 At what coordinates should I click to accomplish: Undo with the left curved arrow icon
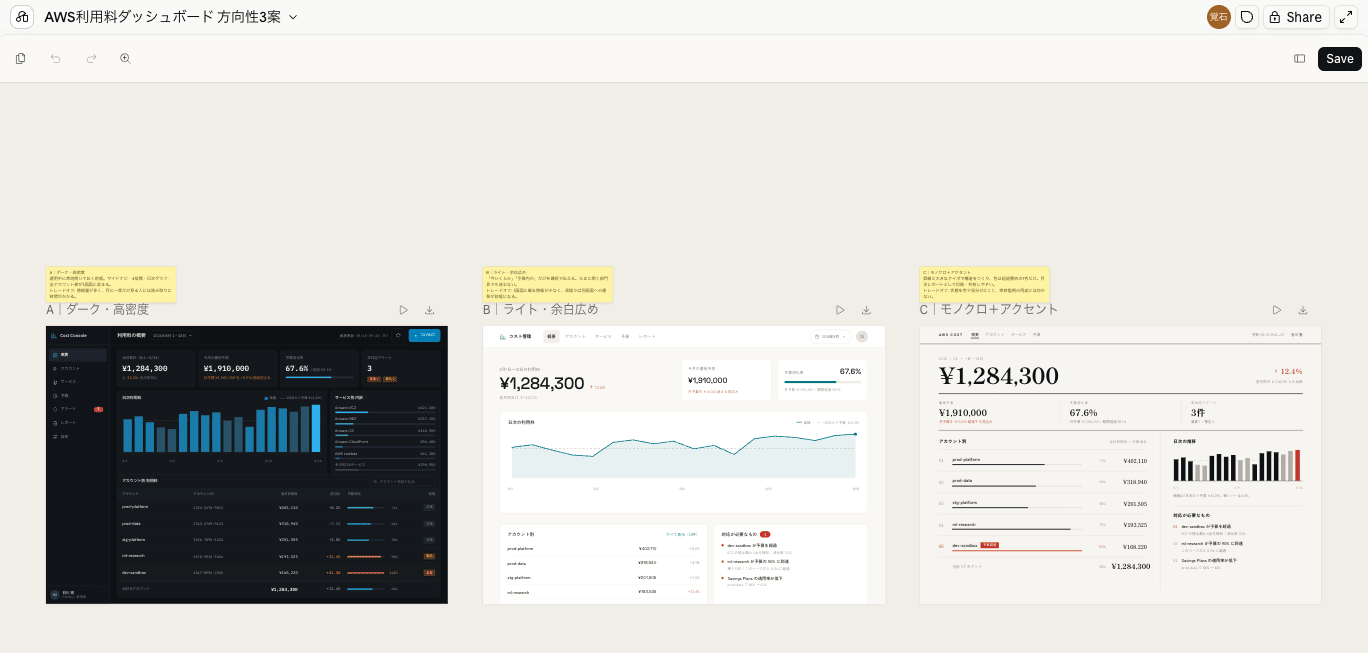(56, 59)
